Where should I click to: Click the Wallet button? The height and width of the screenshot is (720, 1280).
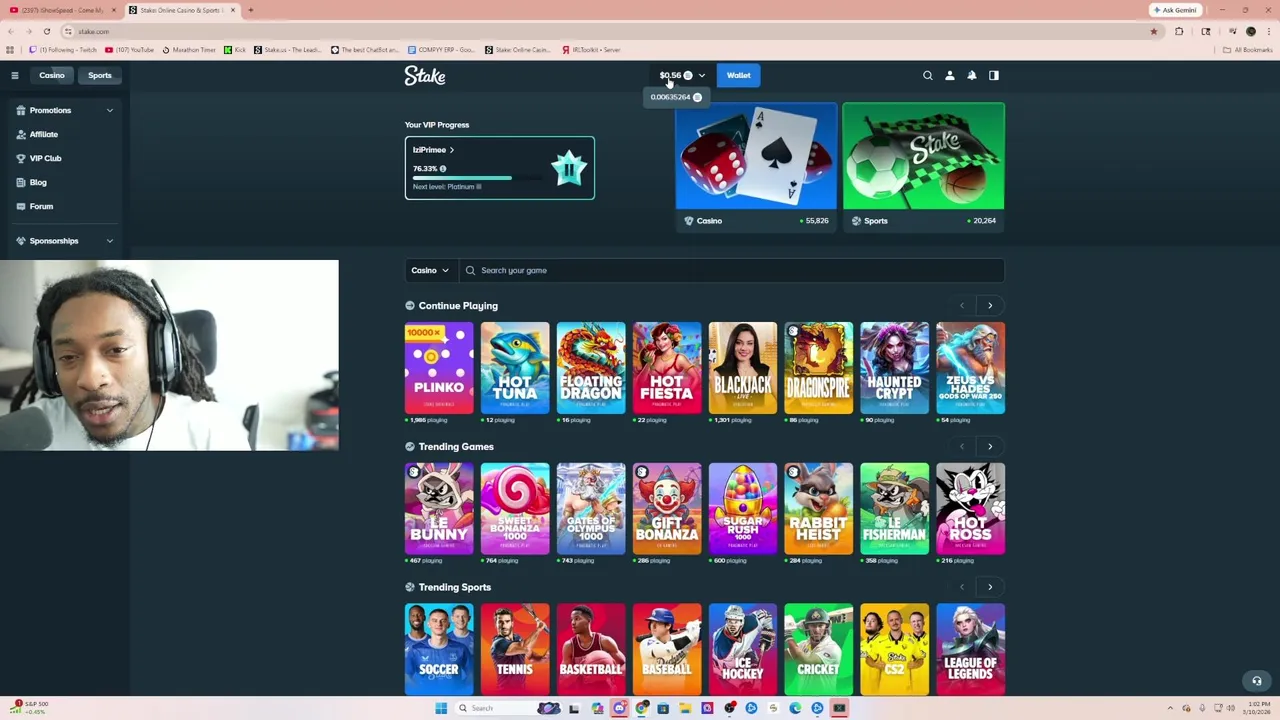pyautogui.click(x=738, y=75)
